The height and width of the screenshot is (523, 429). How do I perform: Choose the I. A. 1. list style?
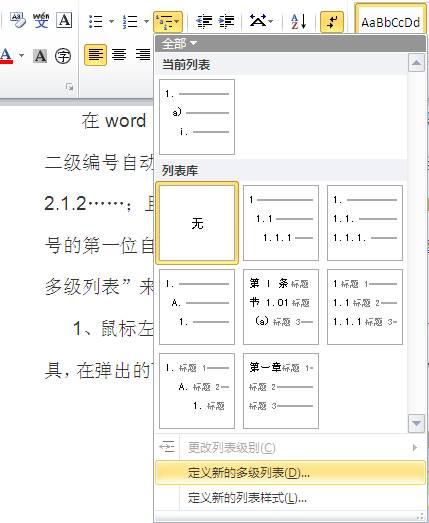click(x=197, y=307)
